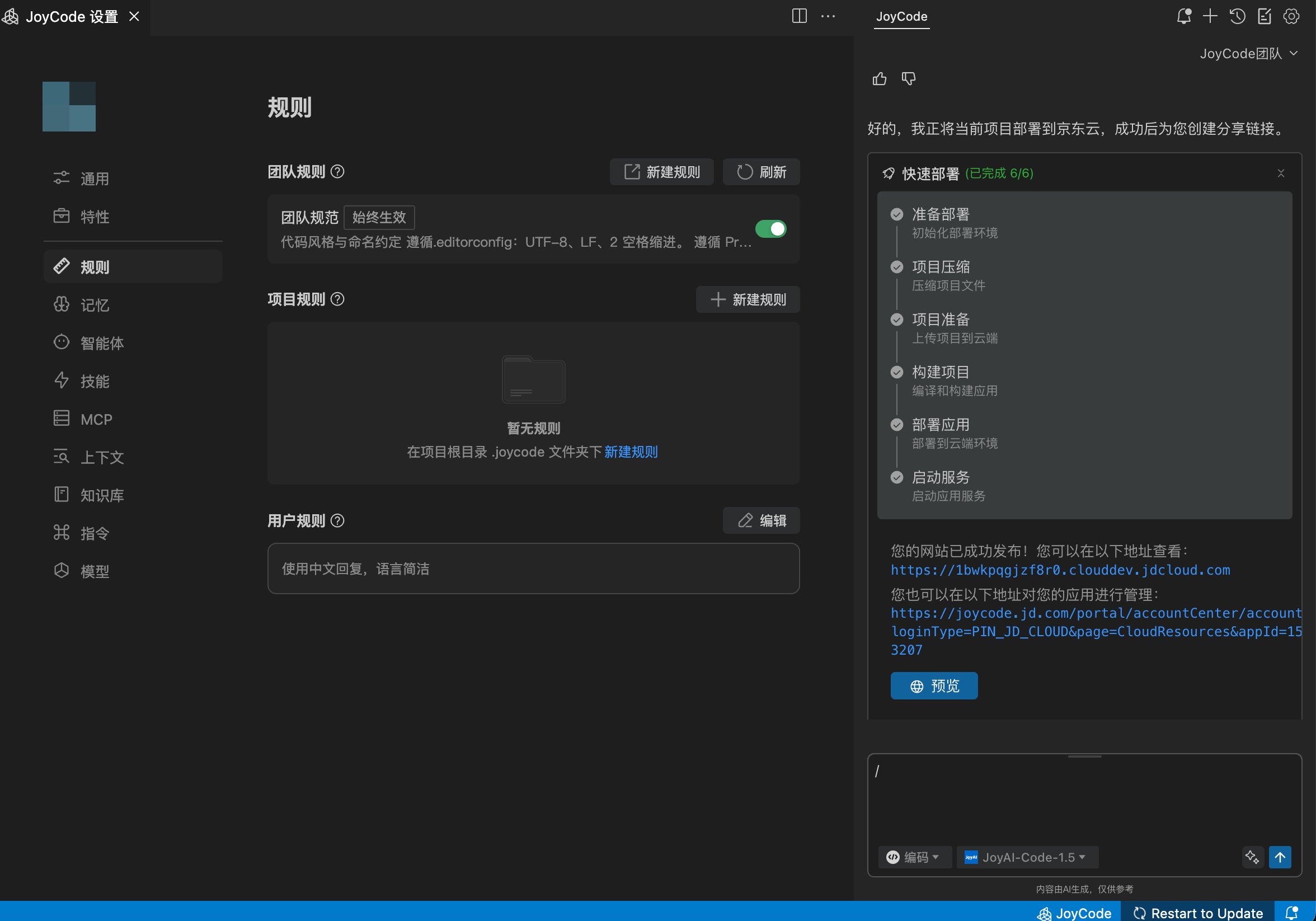This screenshot has width=1316, height=921.
Task: Open the editor more actions ellipsis
Action: [828, 16]
